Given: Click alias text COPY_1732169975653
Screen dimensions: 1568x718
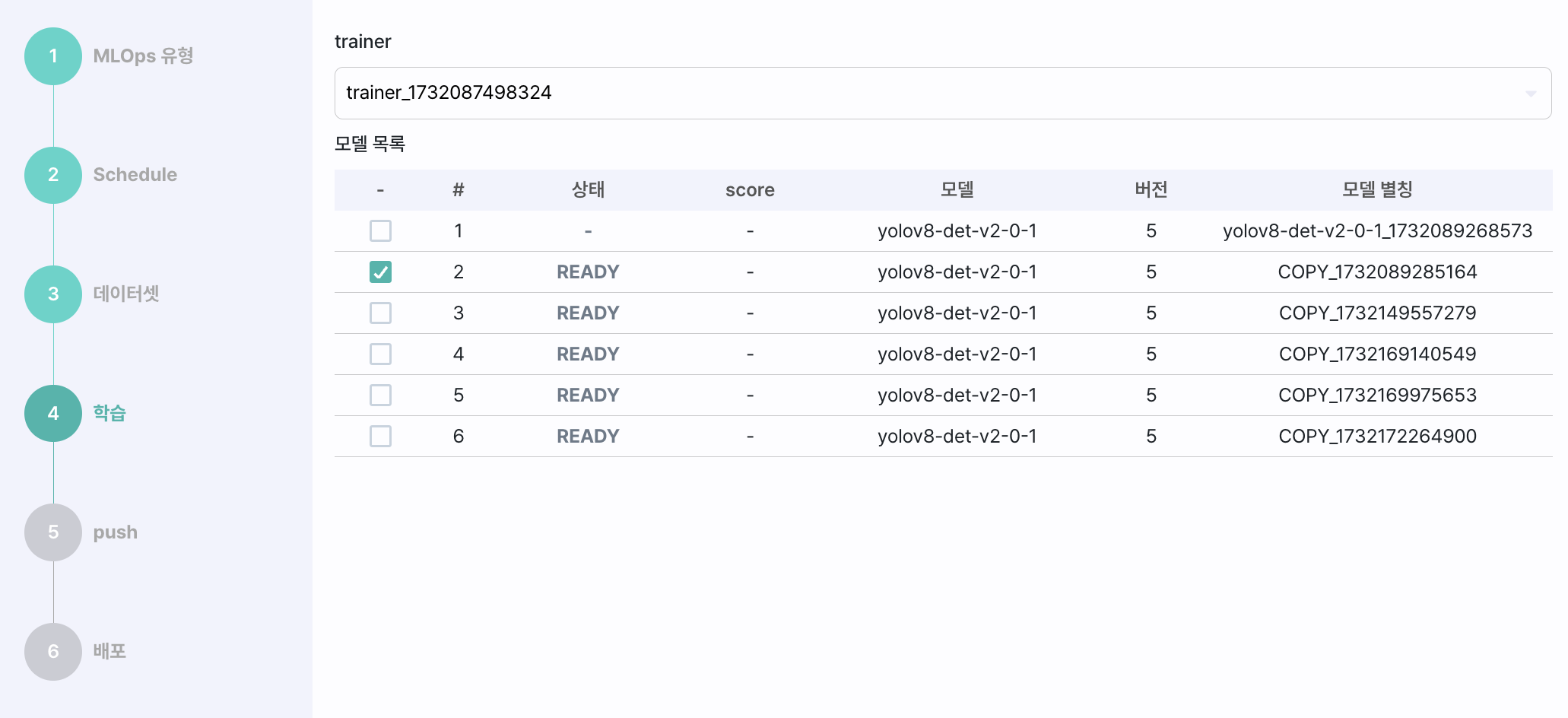Looking at the screenshot, I should 1377,395.
